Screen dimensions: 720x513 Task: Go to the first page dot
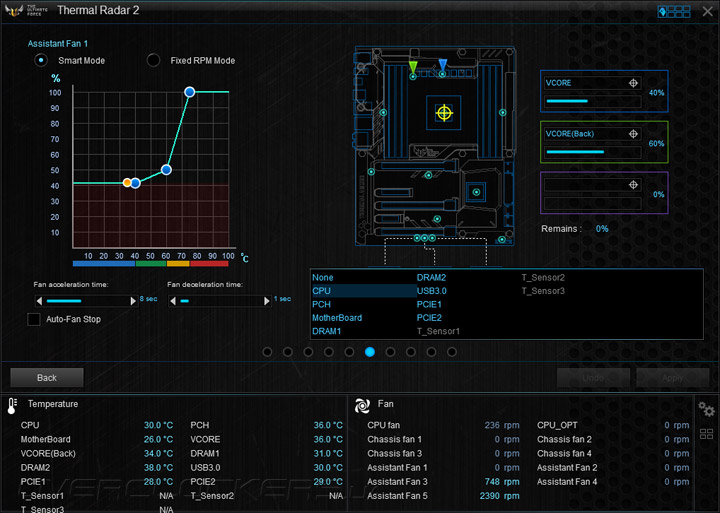(267, 352)
